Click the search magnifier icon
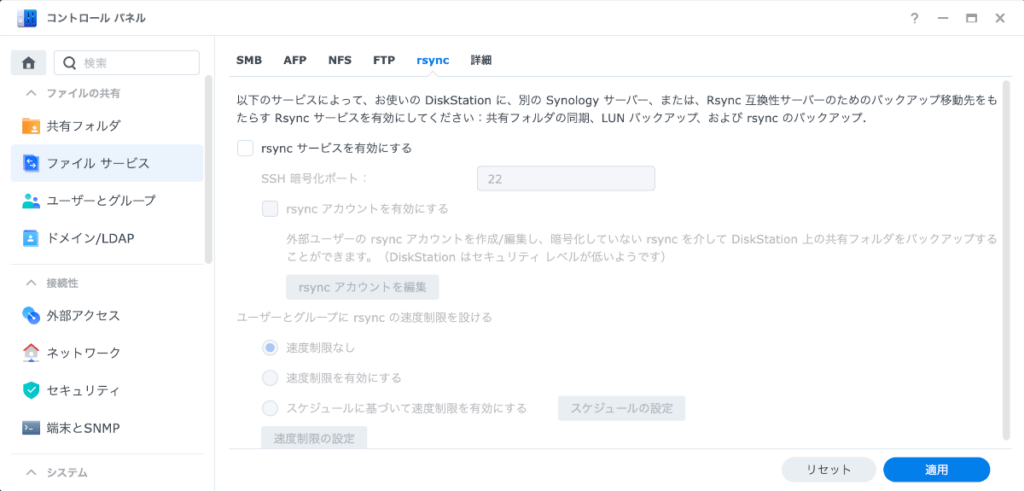Screen dimensions: 1024x491 click(70, 63)
